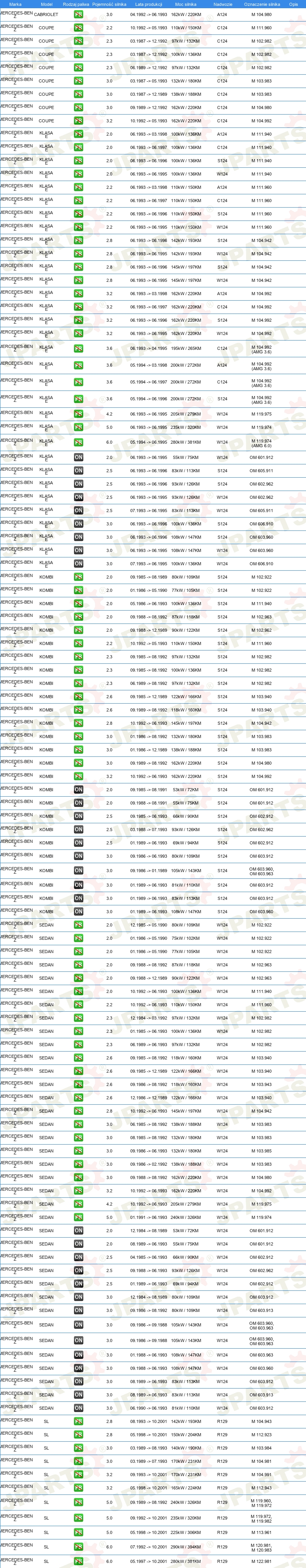The image size is (306, 1568).
Task: Click the 'M 104.943' engine code cell
Action: [261, 1422]
